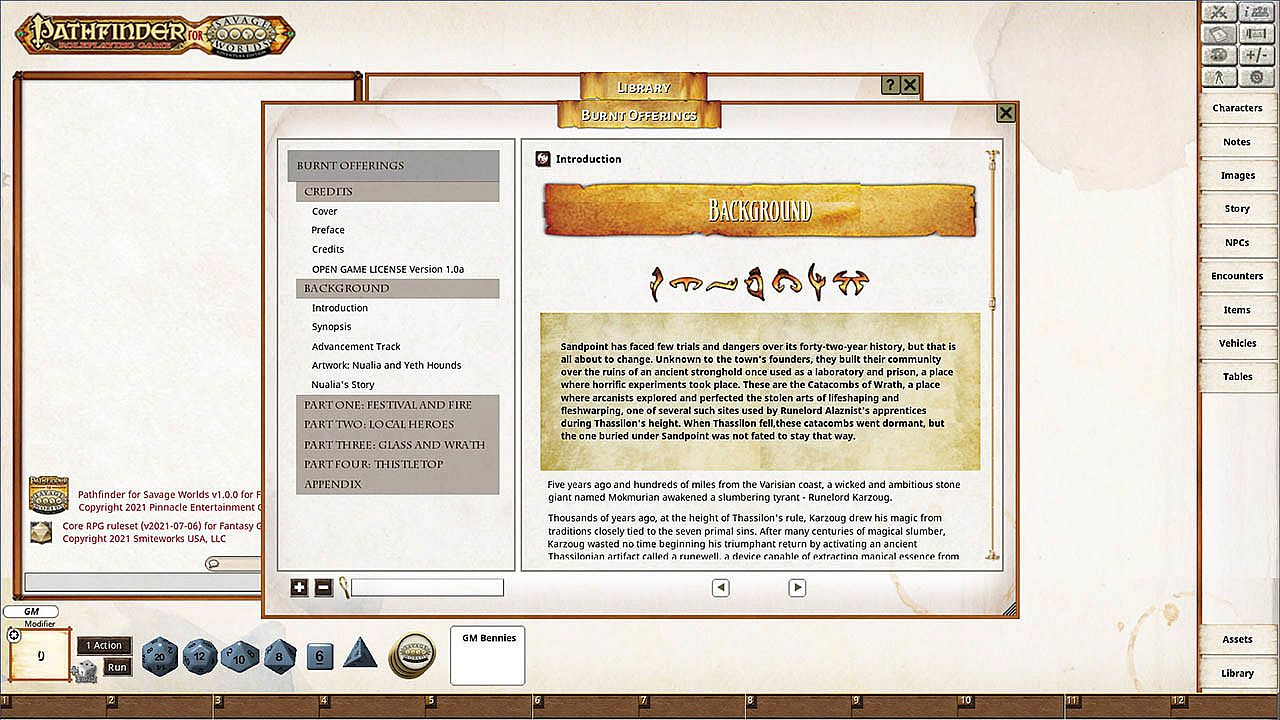Open the Tables sidebar button

click(1237, 377)
